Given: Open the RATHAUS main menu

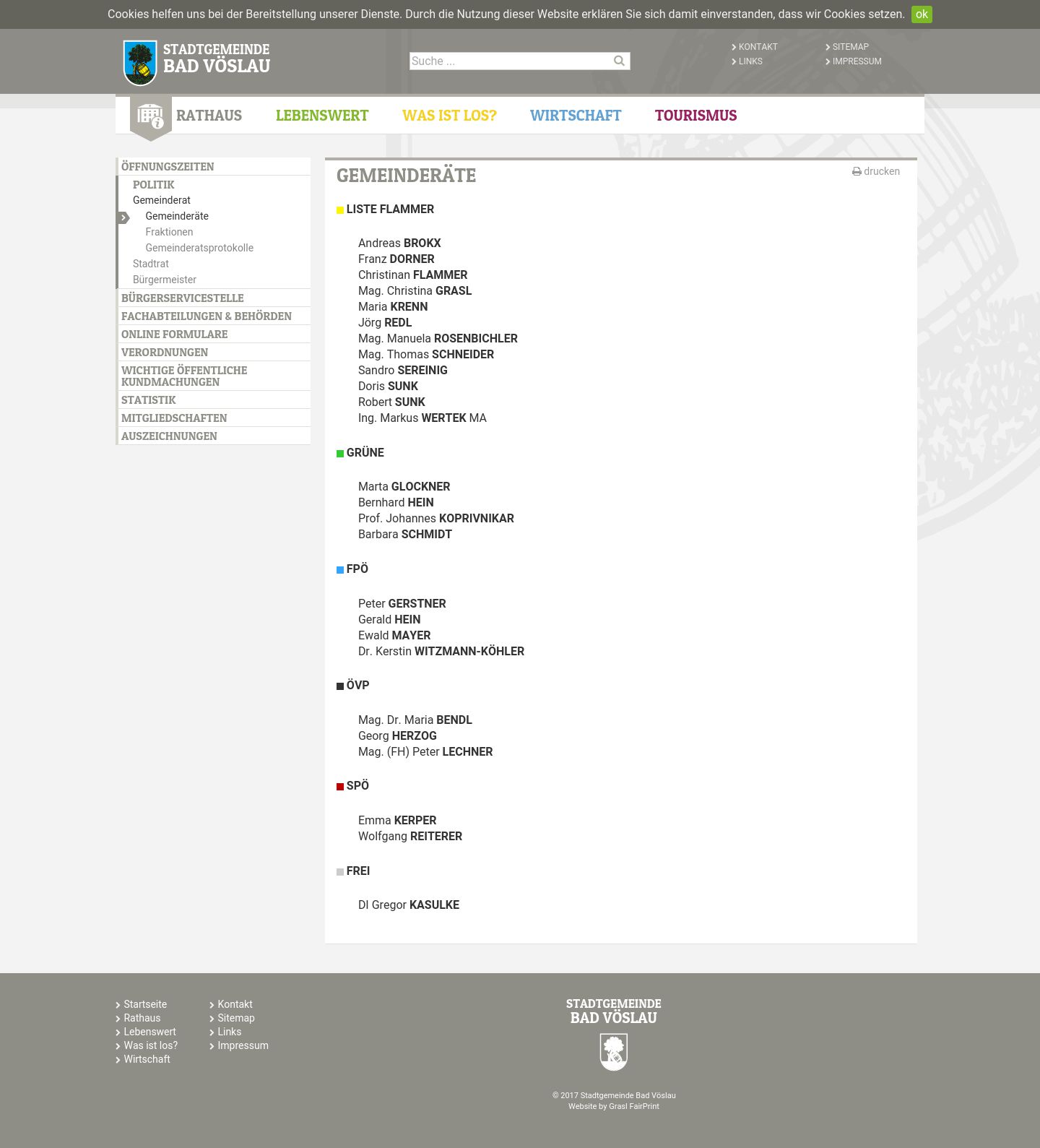Looking at the screenshot, I should [209, 116].
